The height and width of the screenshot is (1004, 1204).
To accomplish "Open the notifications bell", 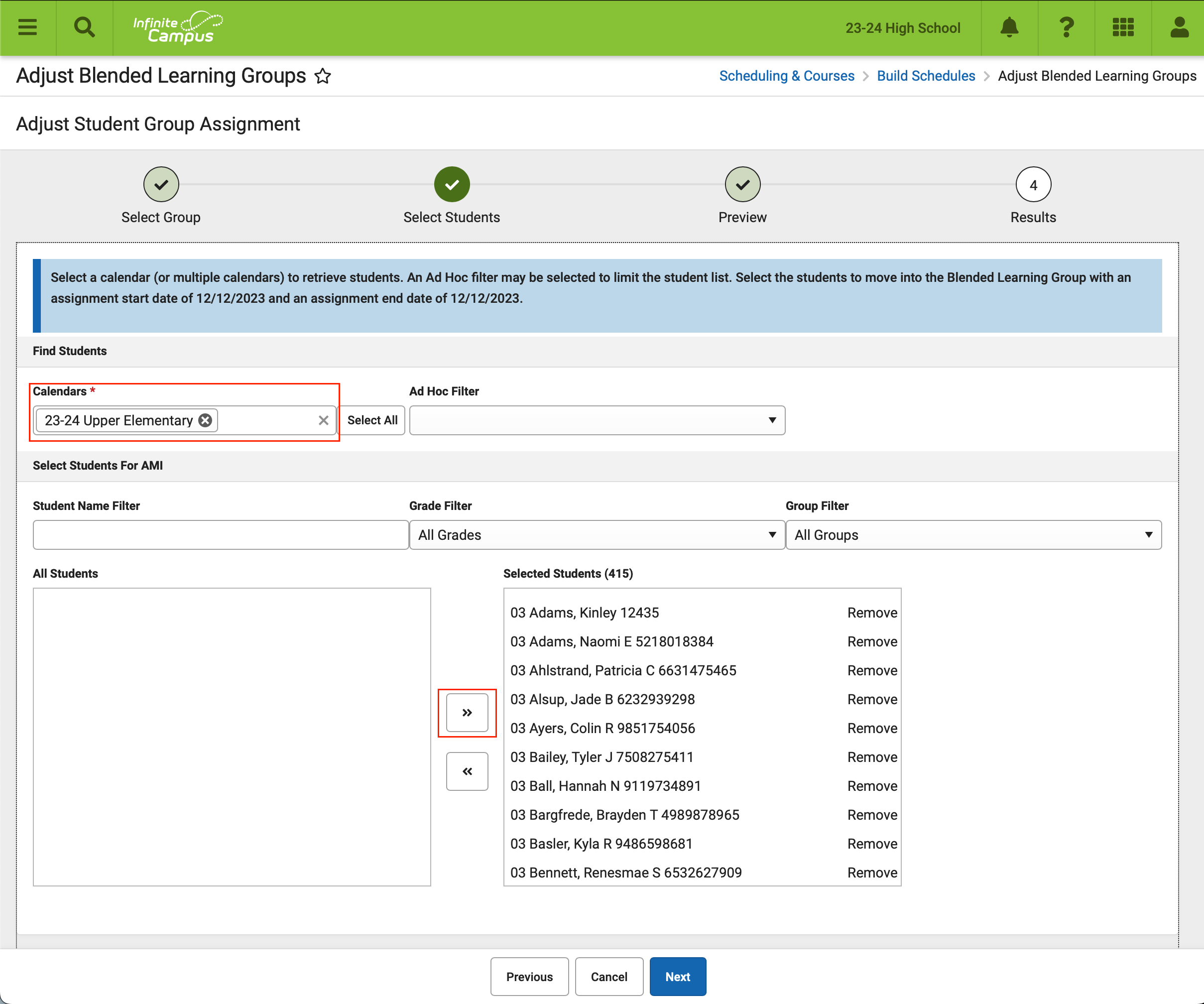I will click(1009, 27).
